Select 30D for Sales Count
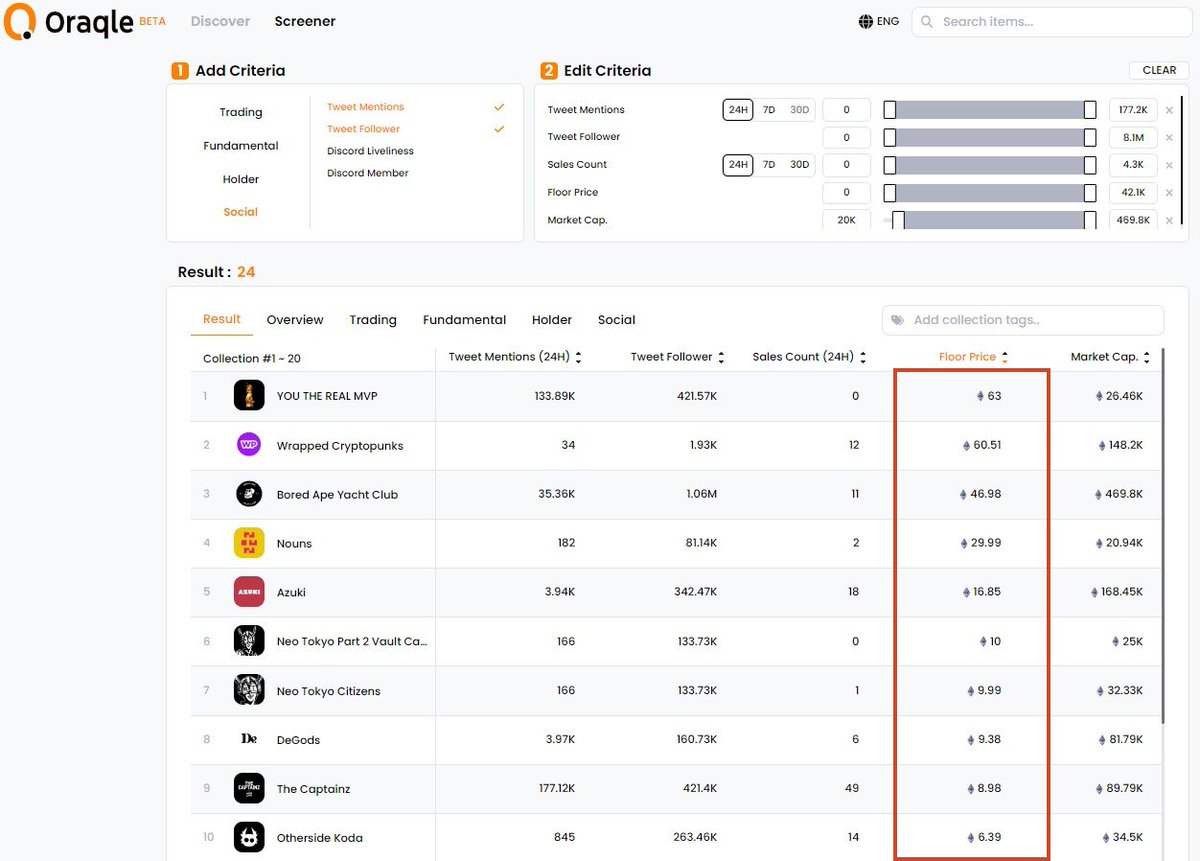 coord(799,164)
